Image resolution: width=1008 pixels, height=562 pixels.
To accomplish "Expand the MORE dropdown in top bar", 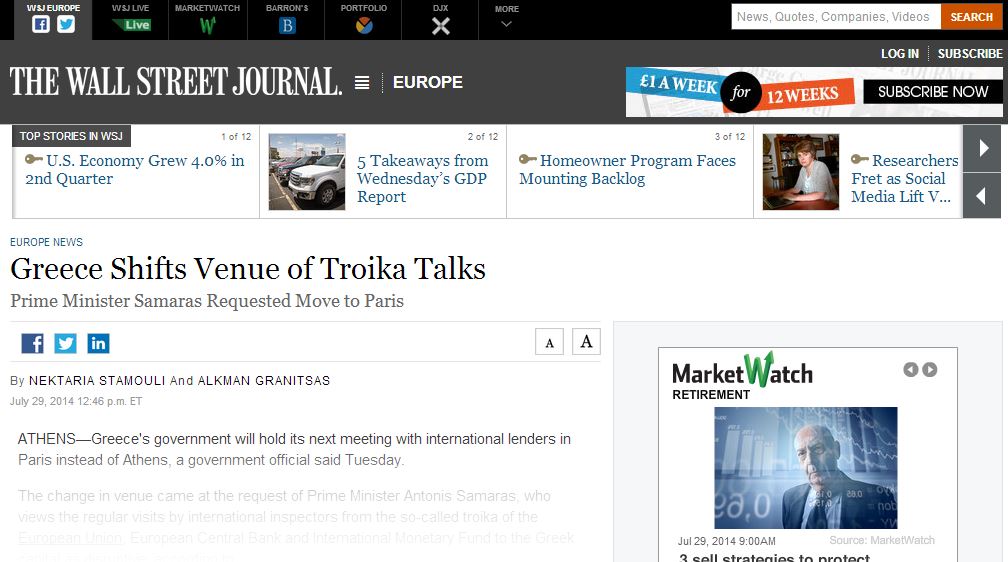I will (507, 18).
